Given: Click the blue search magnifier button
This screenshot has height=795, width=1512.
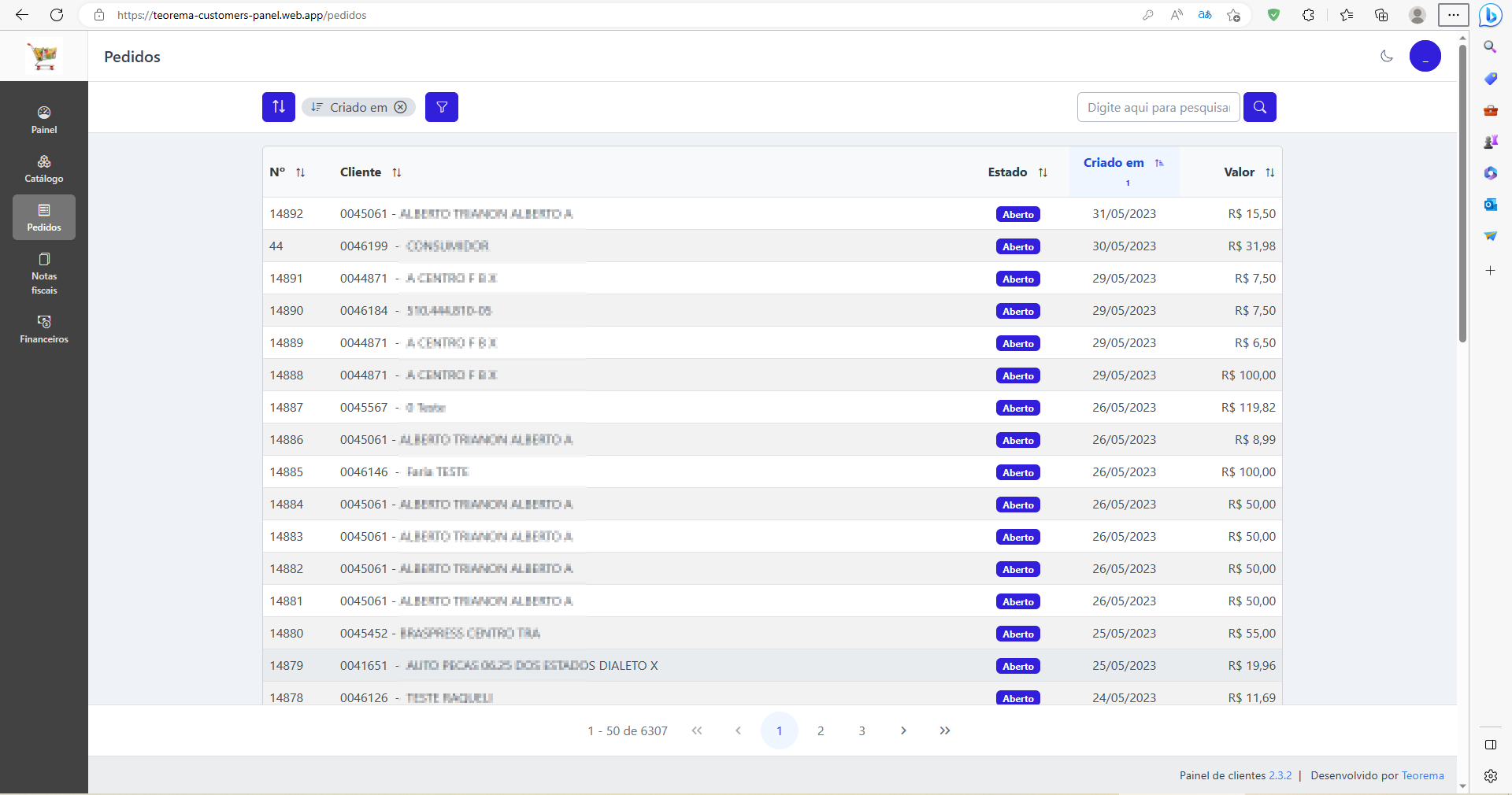Looking at the screenshot, I should (1260, 107).
